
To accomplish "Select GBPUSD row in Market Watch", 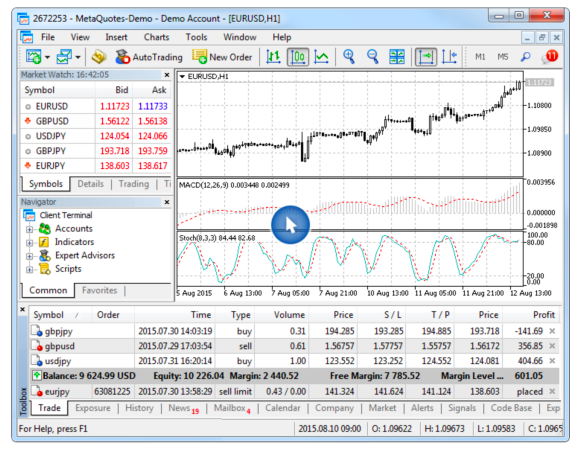I will 96,121.
